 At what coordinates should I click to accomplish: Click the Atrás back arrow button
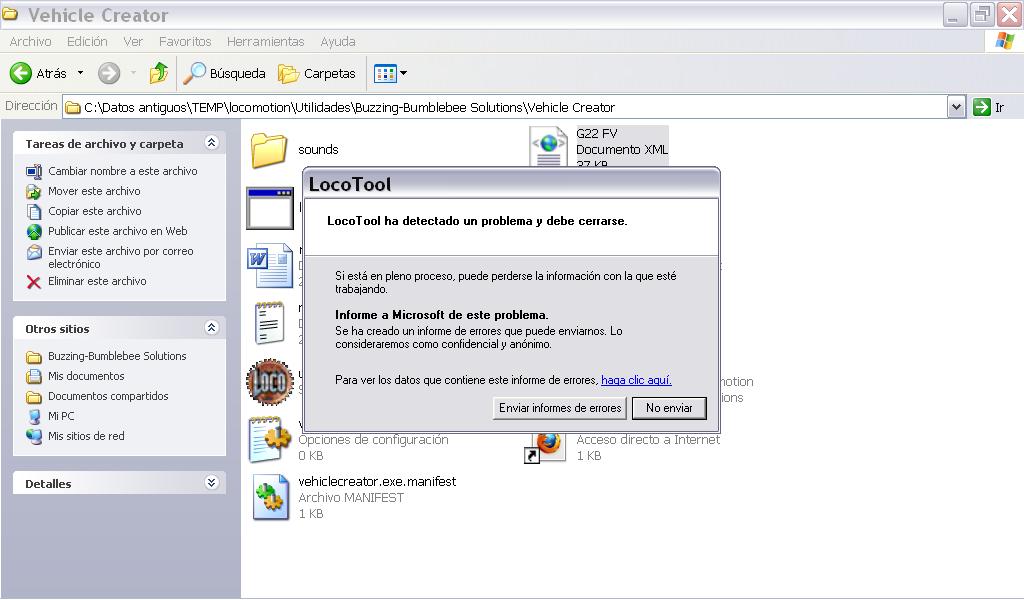[x=22, y=73]
